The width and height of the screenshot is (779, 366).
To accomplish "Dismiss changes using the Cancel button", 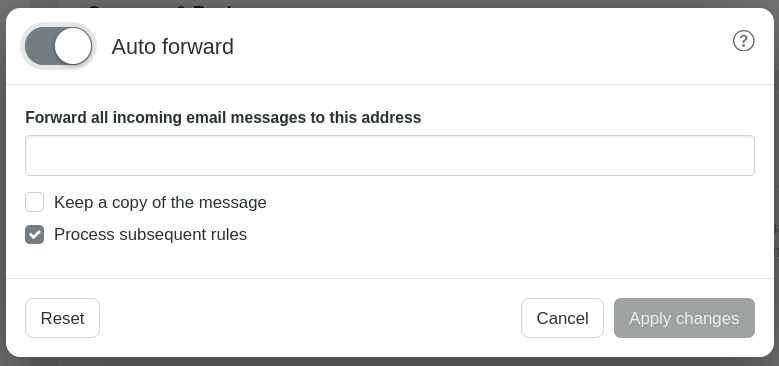I will tap(562, 318).
